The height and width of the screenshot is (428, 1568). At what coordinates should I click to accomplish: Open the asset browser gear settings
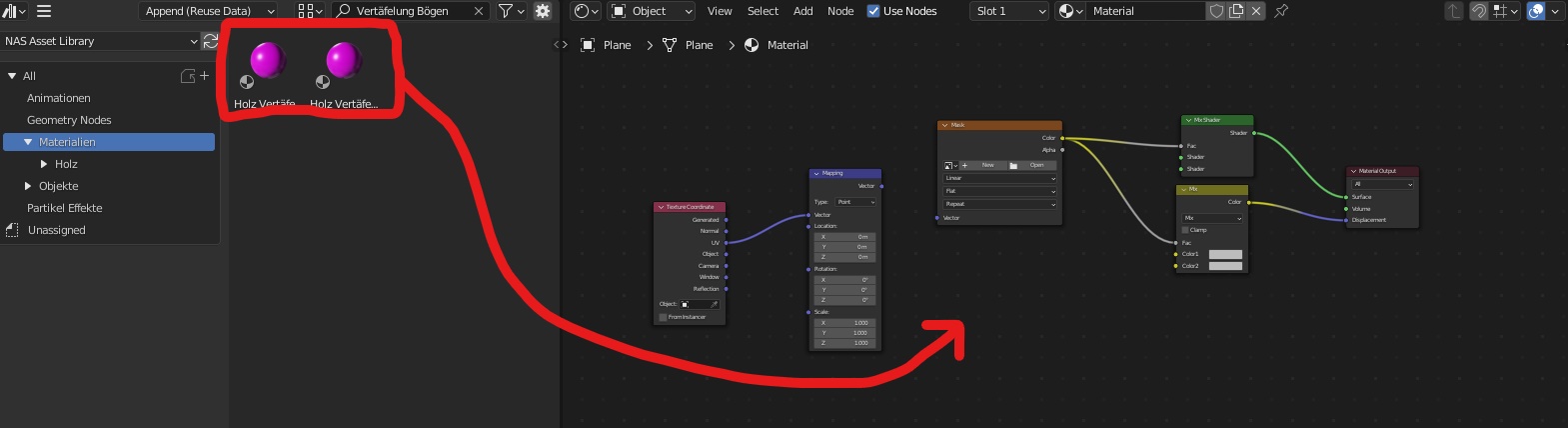pos(543,11)
